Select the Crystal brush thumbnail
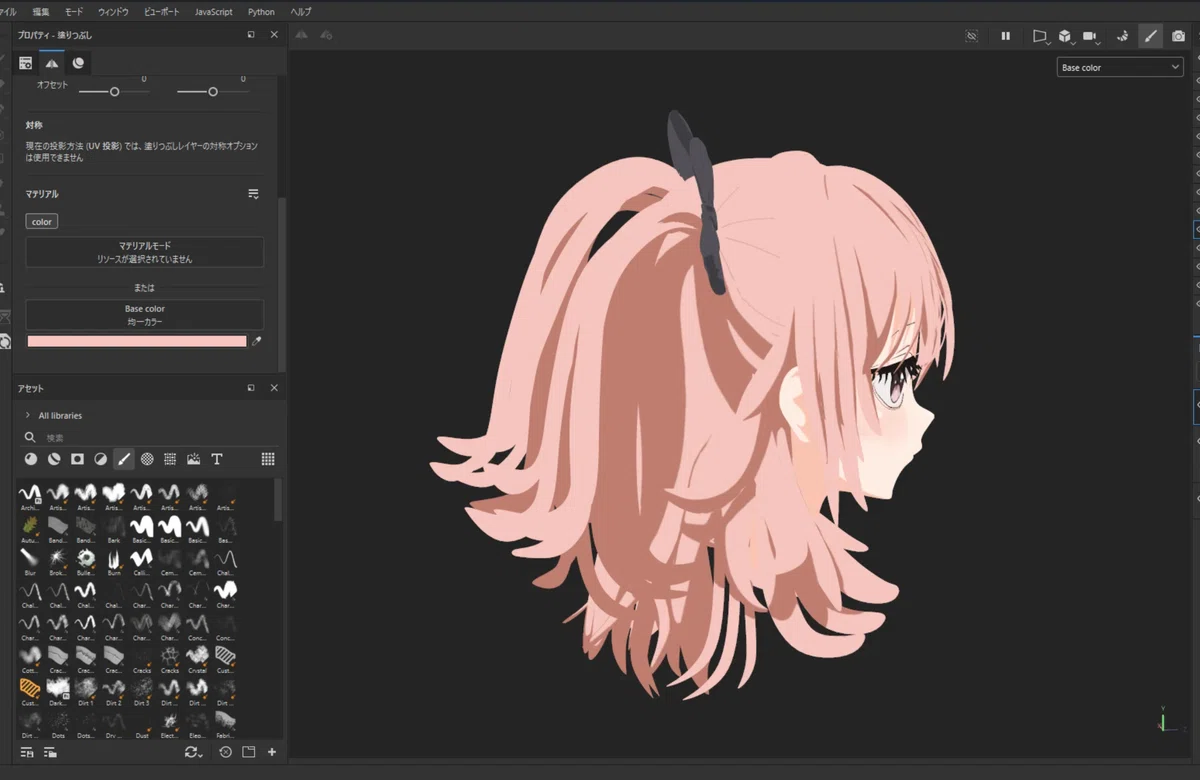Viewport: 1200px width, 780px height. click(198, 657)
